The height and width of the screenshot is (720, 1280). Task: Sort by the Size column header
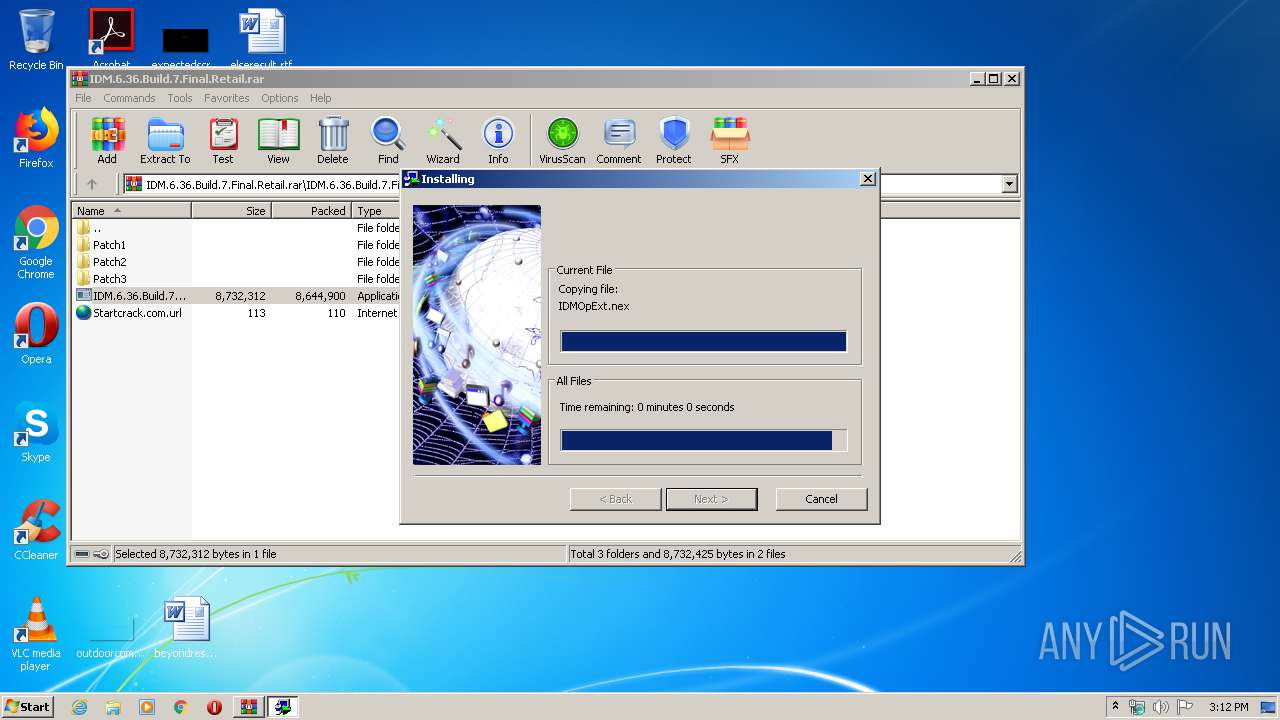coord(231,211)
